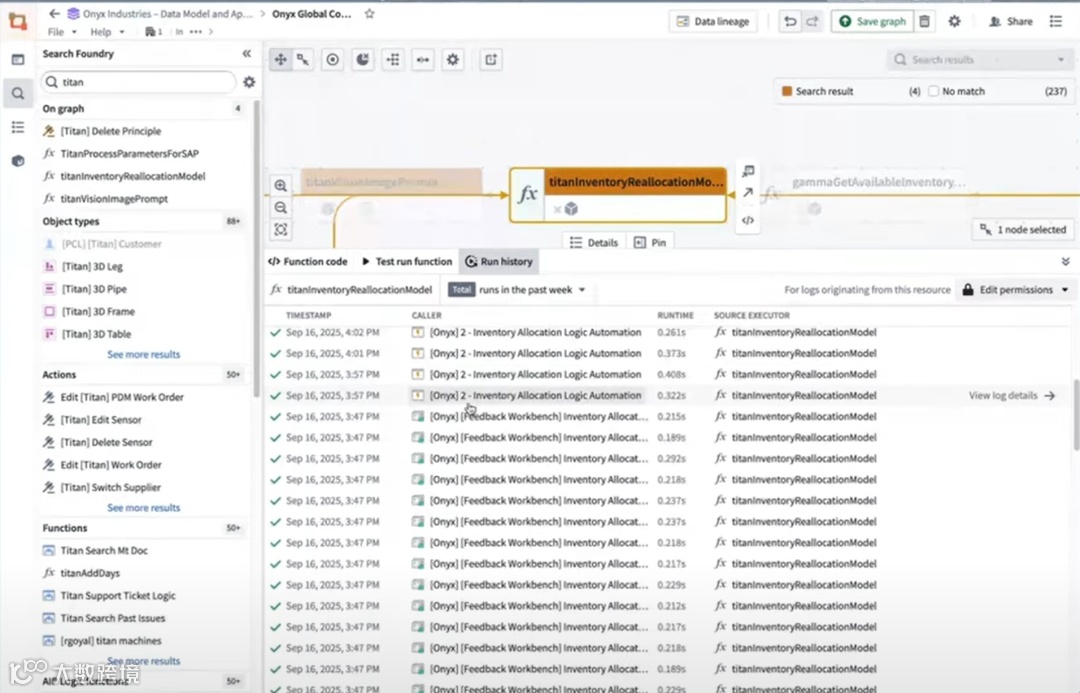The width and height of the screenshot is (1080, 693).
Task: Select [Titan] Delete Principle result
Action: click(110, 131)
